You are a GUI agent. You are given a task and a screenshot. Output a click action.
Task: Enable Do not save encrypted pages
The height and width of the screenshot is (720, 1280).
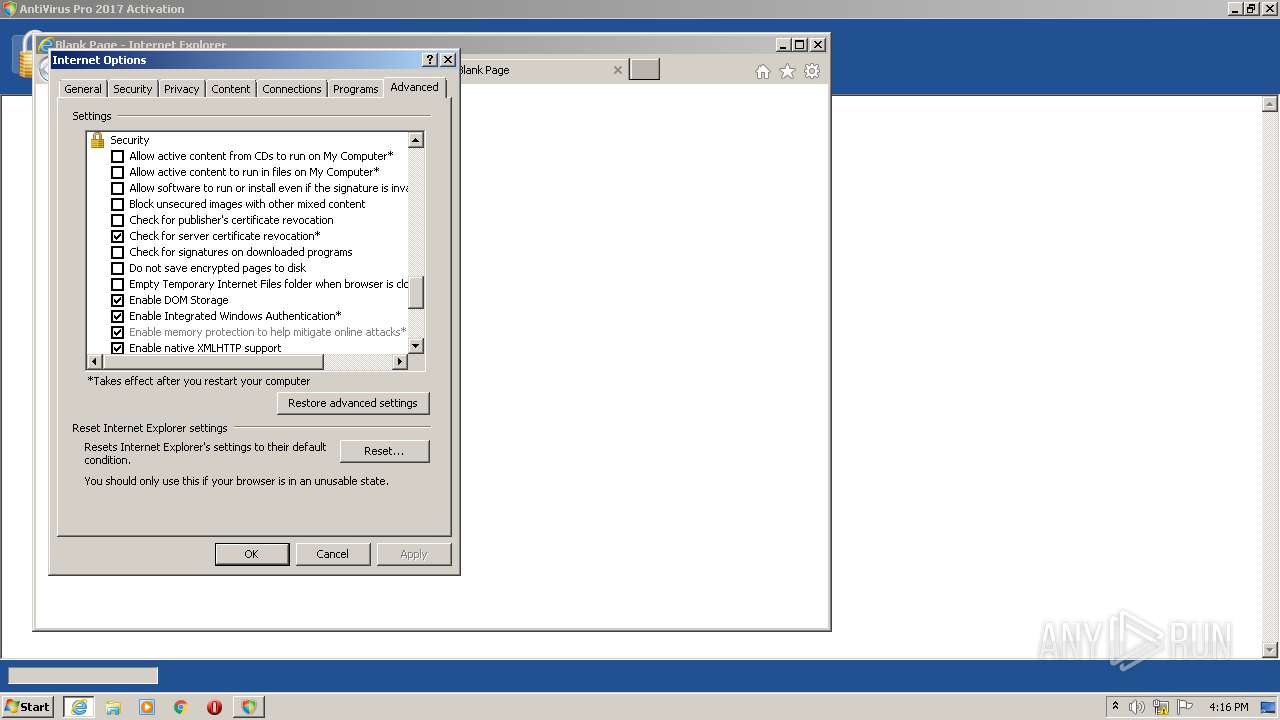click(117, 268)
